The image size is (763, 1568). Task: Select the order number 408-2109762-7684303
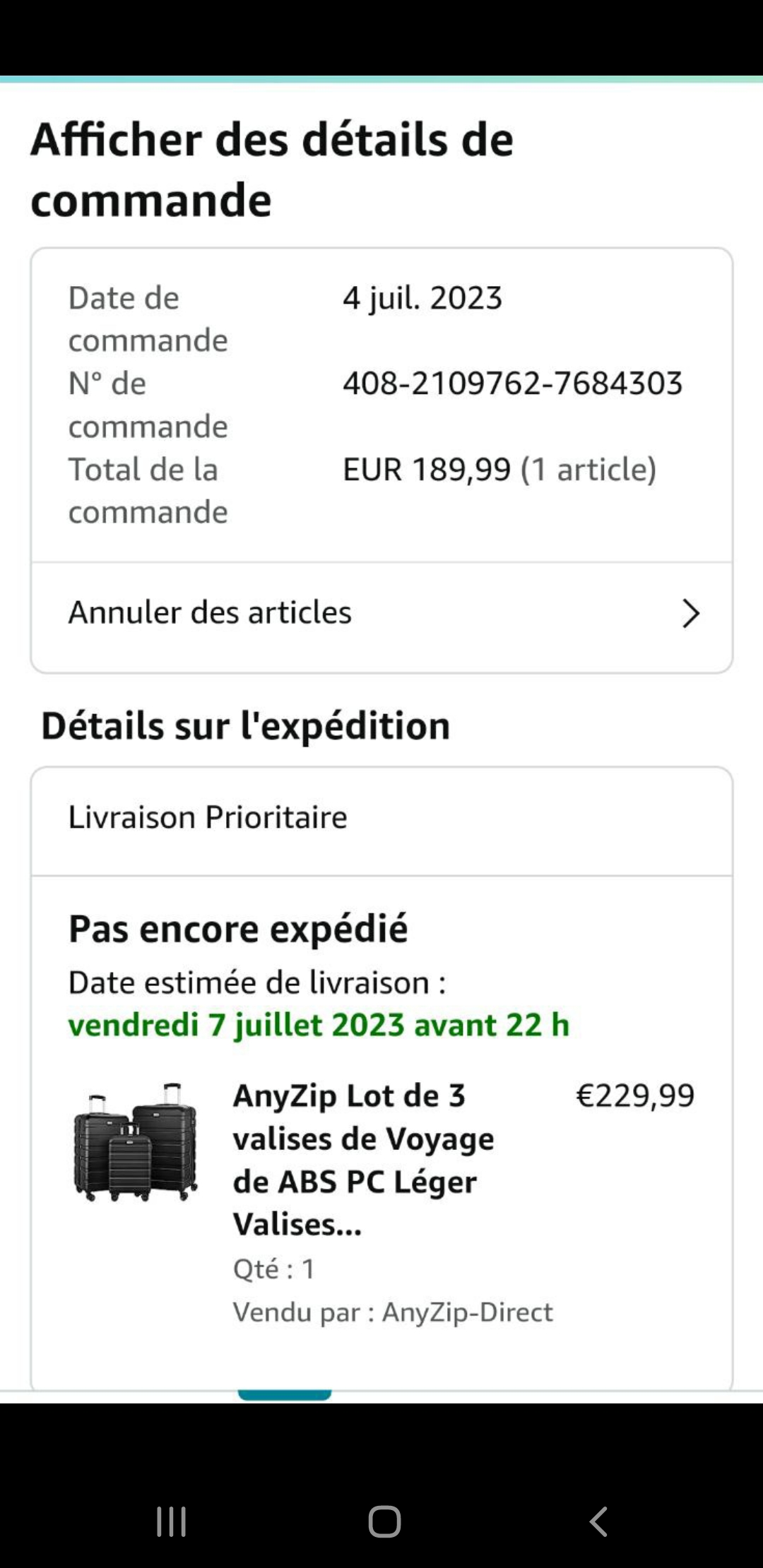(x=512, y=384)
